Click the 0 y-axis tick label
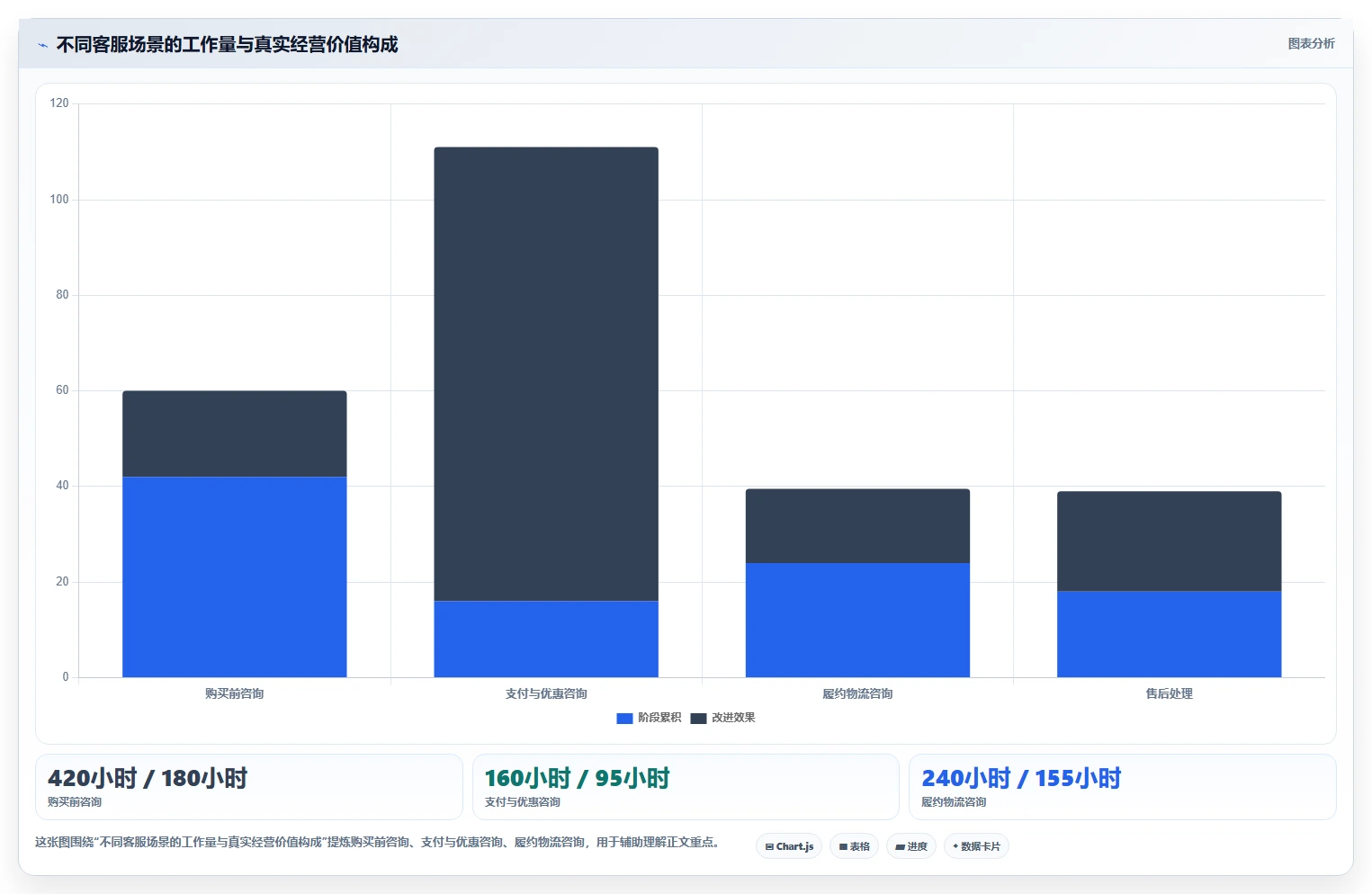 (66, 677)
